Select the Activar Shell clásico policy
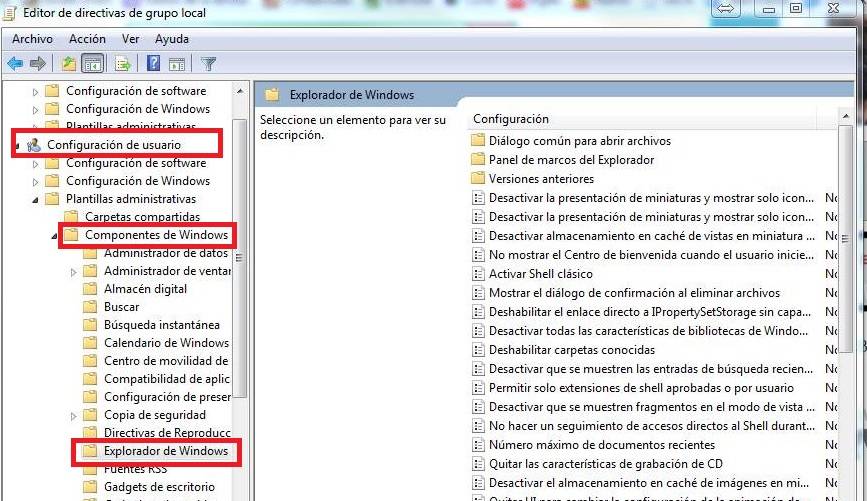 [540, 274]
